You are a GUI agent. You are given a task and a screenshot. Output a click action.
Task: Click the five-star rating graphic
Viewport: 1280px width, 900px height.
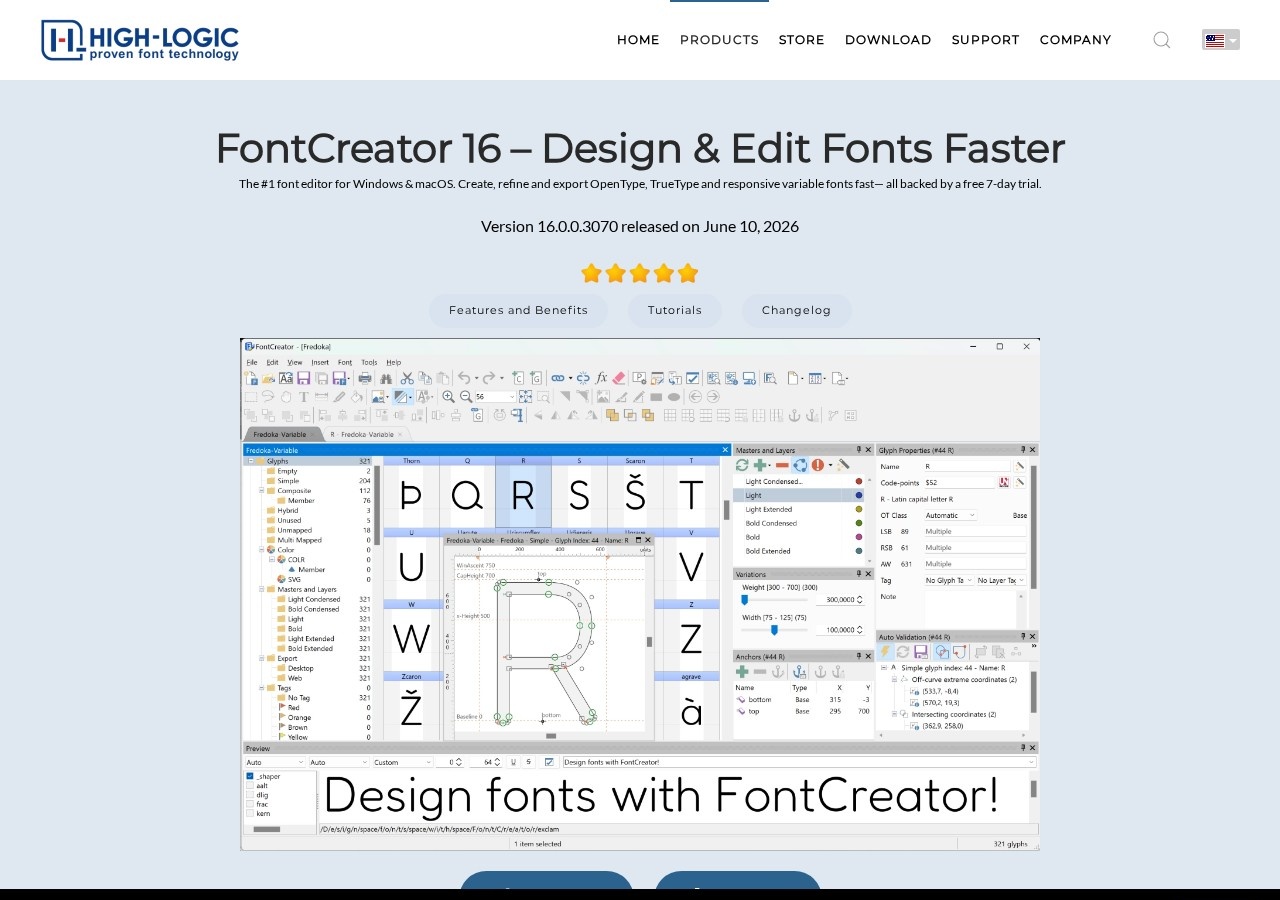(x=640, y=273)
